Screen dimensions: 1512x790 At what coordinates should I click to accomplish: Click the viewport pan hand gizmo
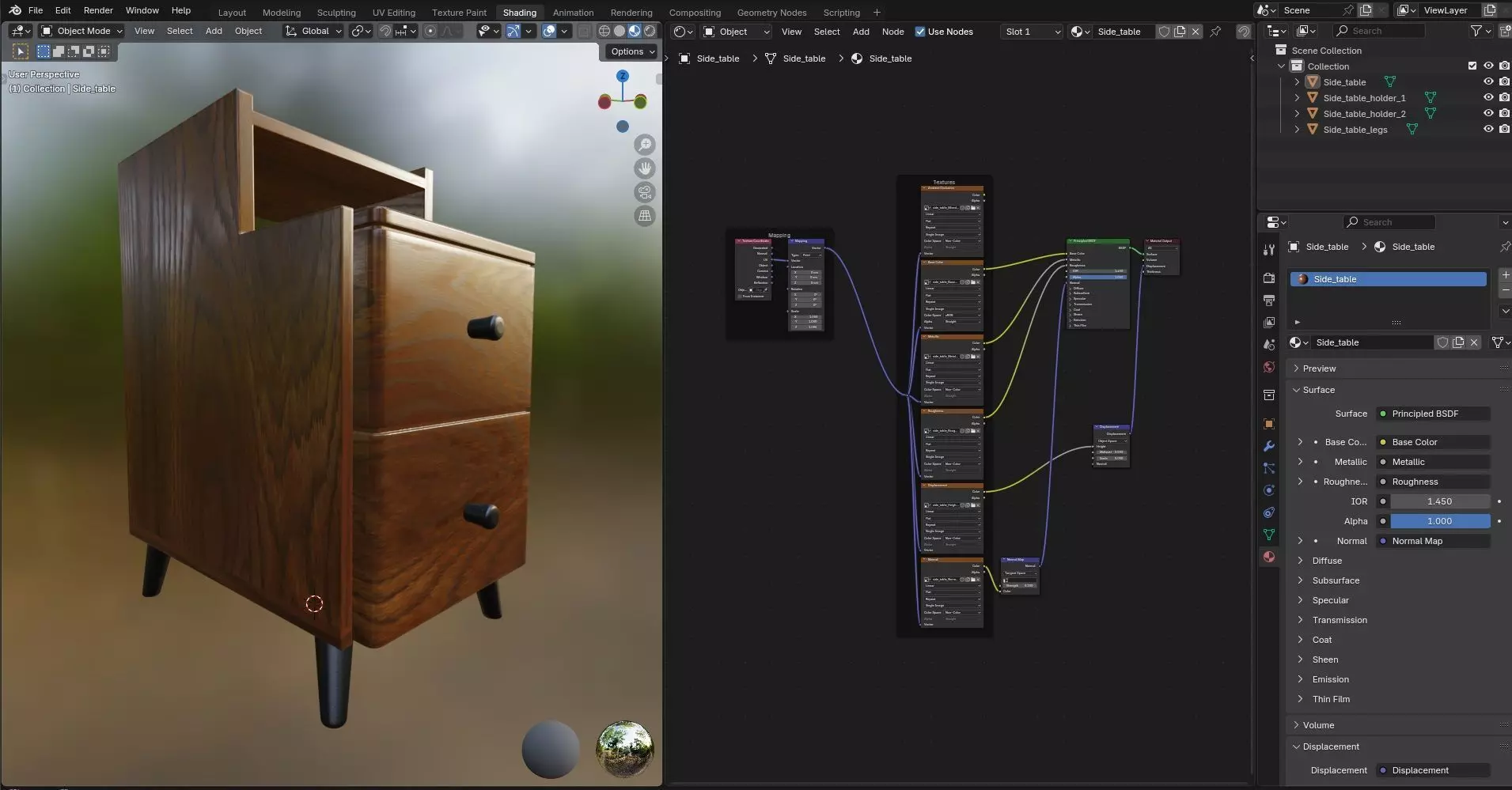pos(645,168)
